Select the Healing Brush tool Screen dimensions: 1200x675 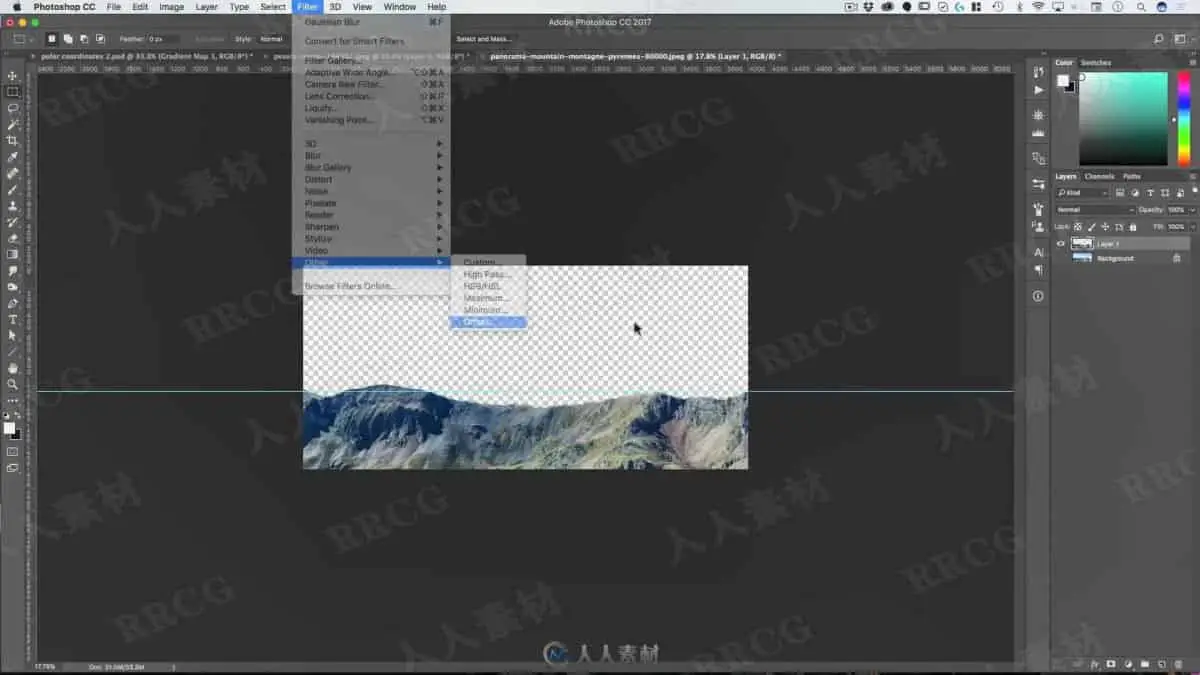pyautogui.click(x=12, y=173)
